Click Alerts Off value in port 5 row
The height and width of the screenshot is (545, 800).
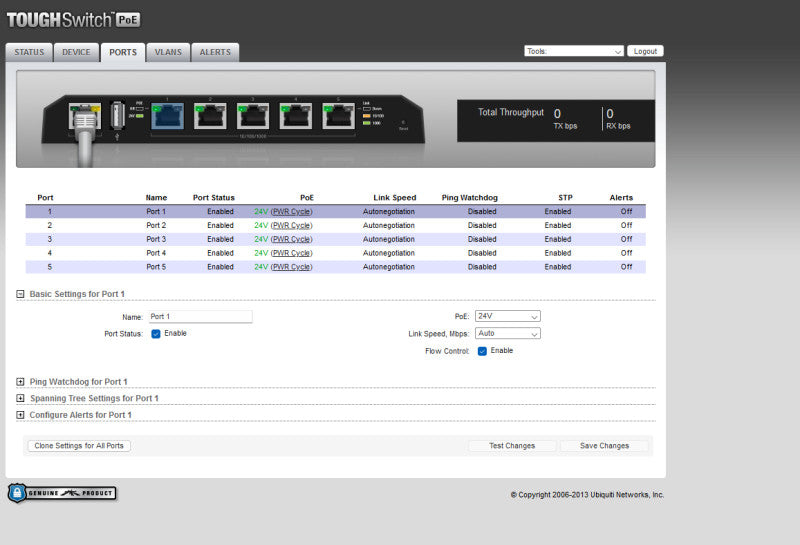coord(627,266)
